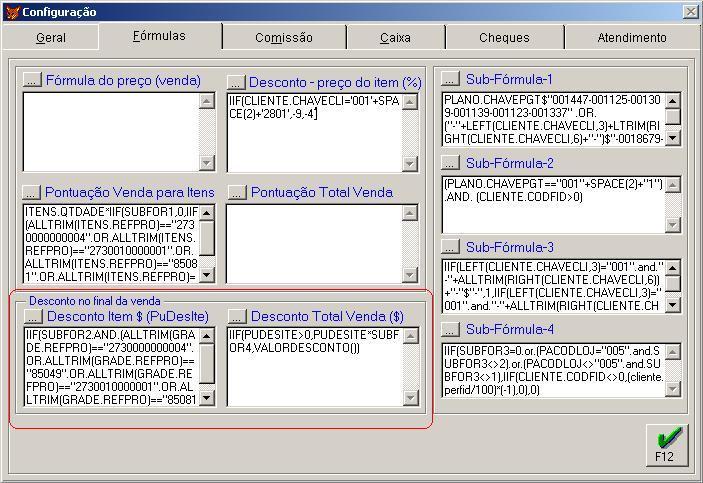
Task: Open editor button for Desconto Item $ (PuDesIte)
Action: tap(33, 316)
